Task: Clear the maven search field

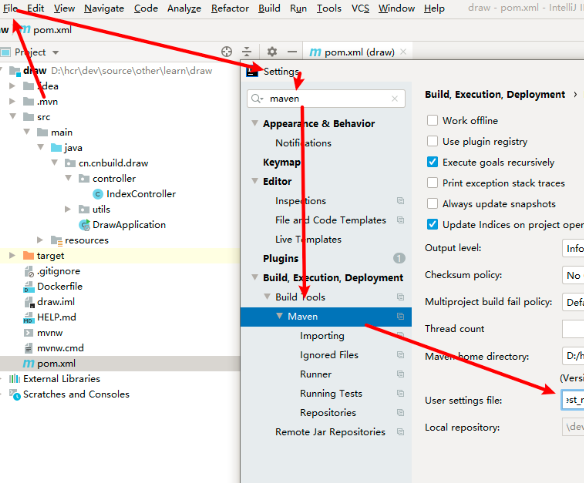Action: pyautogui.click(x=394, y=99)
